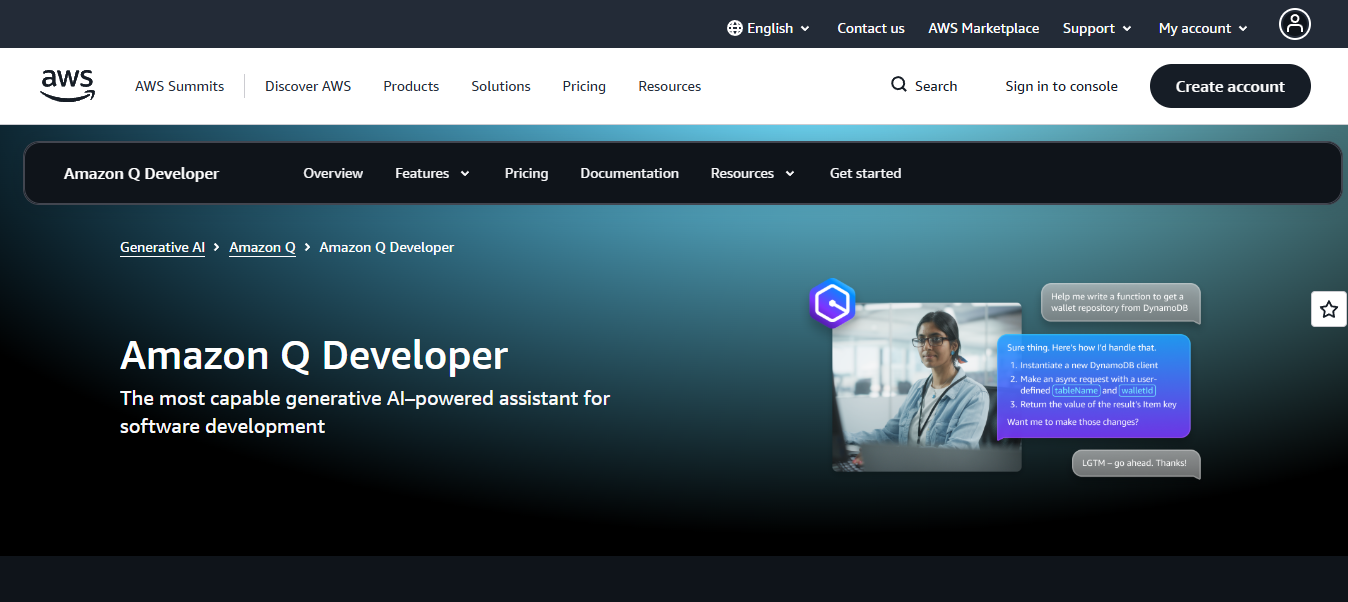Open the Resources menu in main nav
Image resolution: width=1348 pixels, height=602 pixels.
pyautogui.click(x=670, y=86)
